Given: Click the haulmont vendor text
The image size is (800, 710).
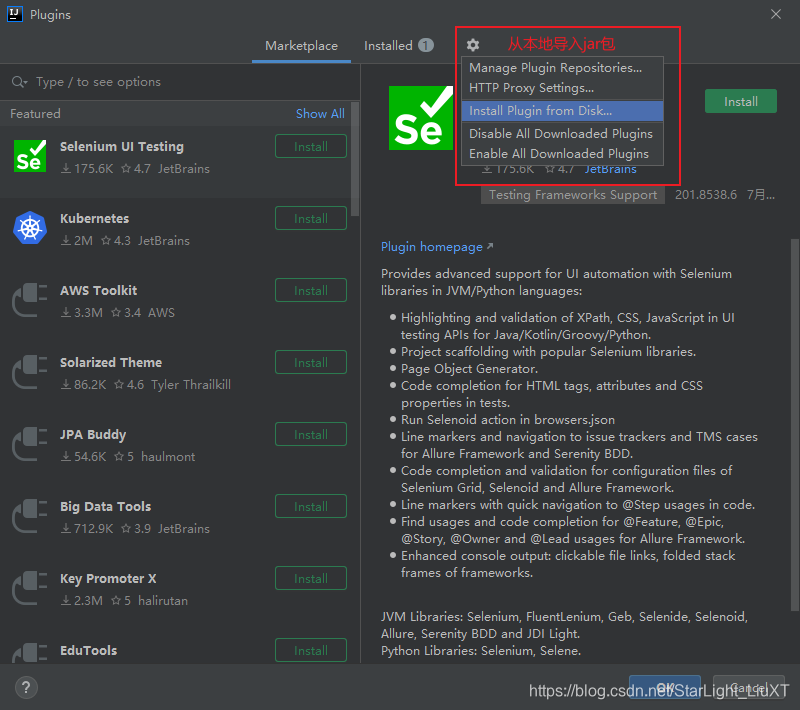Looking at the screenshot, I should 168,457.
